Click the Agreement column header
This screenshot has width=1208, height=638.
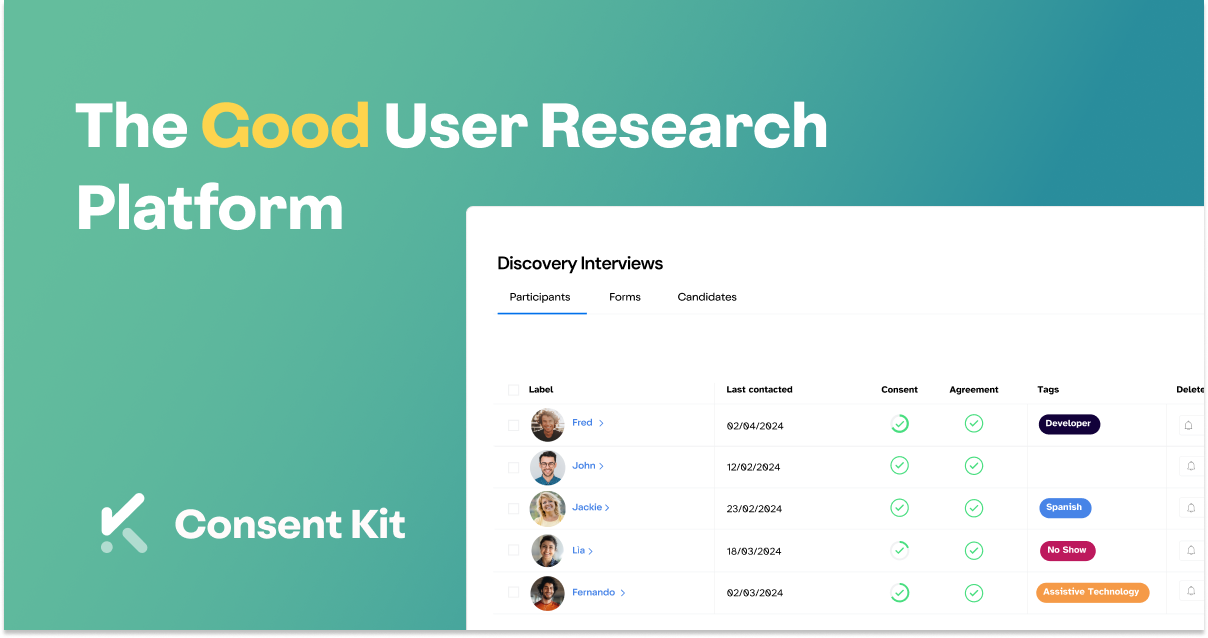(x=974, y=390)
